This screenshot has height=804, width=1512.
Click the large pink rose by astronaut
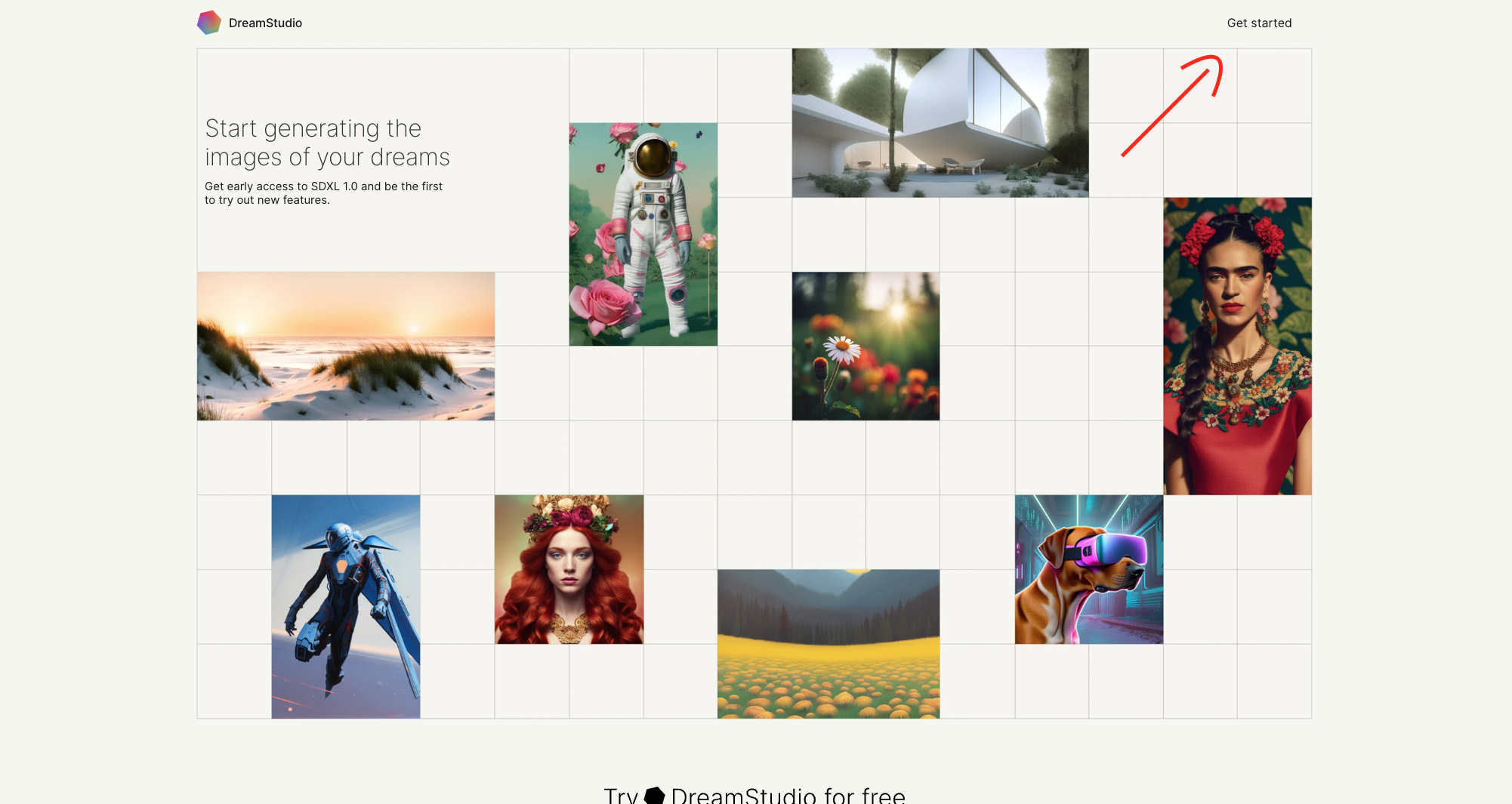(x=604, y=305)
